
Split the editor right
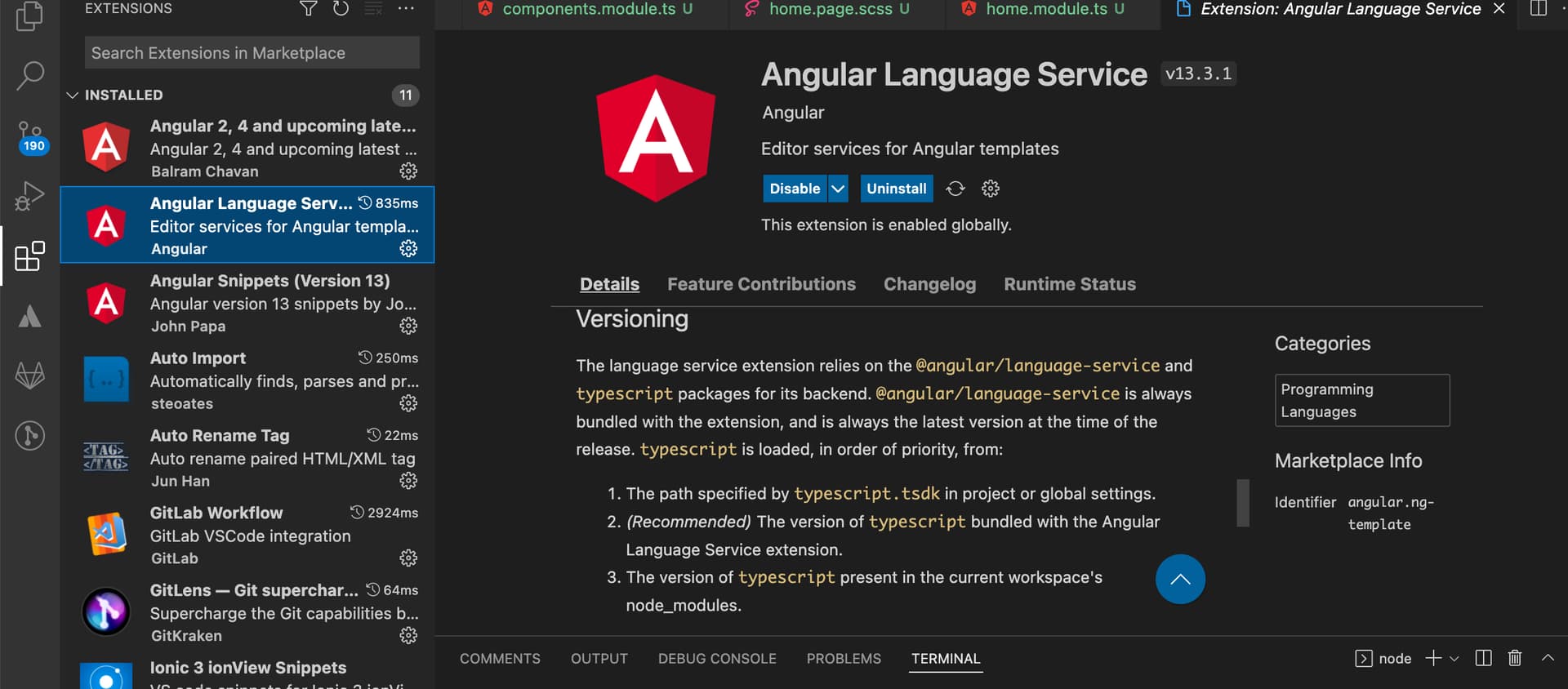1539,9
